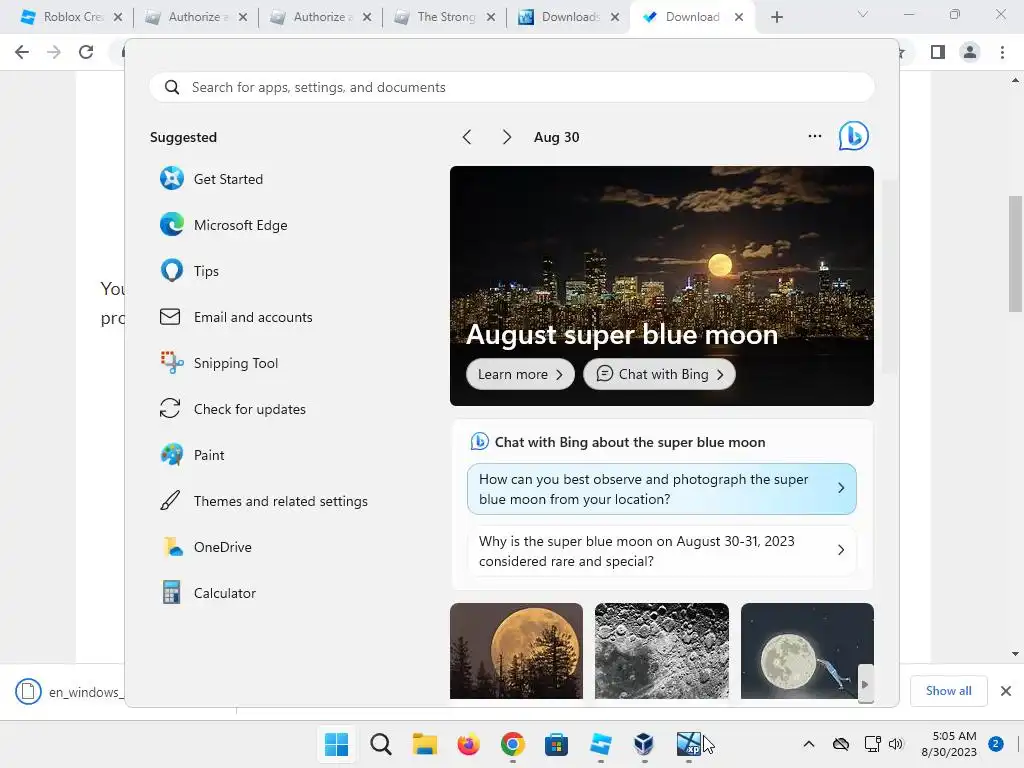Open Chrome three-dot menu

click(x=1002, y=52)
